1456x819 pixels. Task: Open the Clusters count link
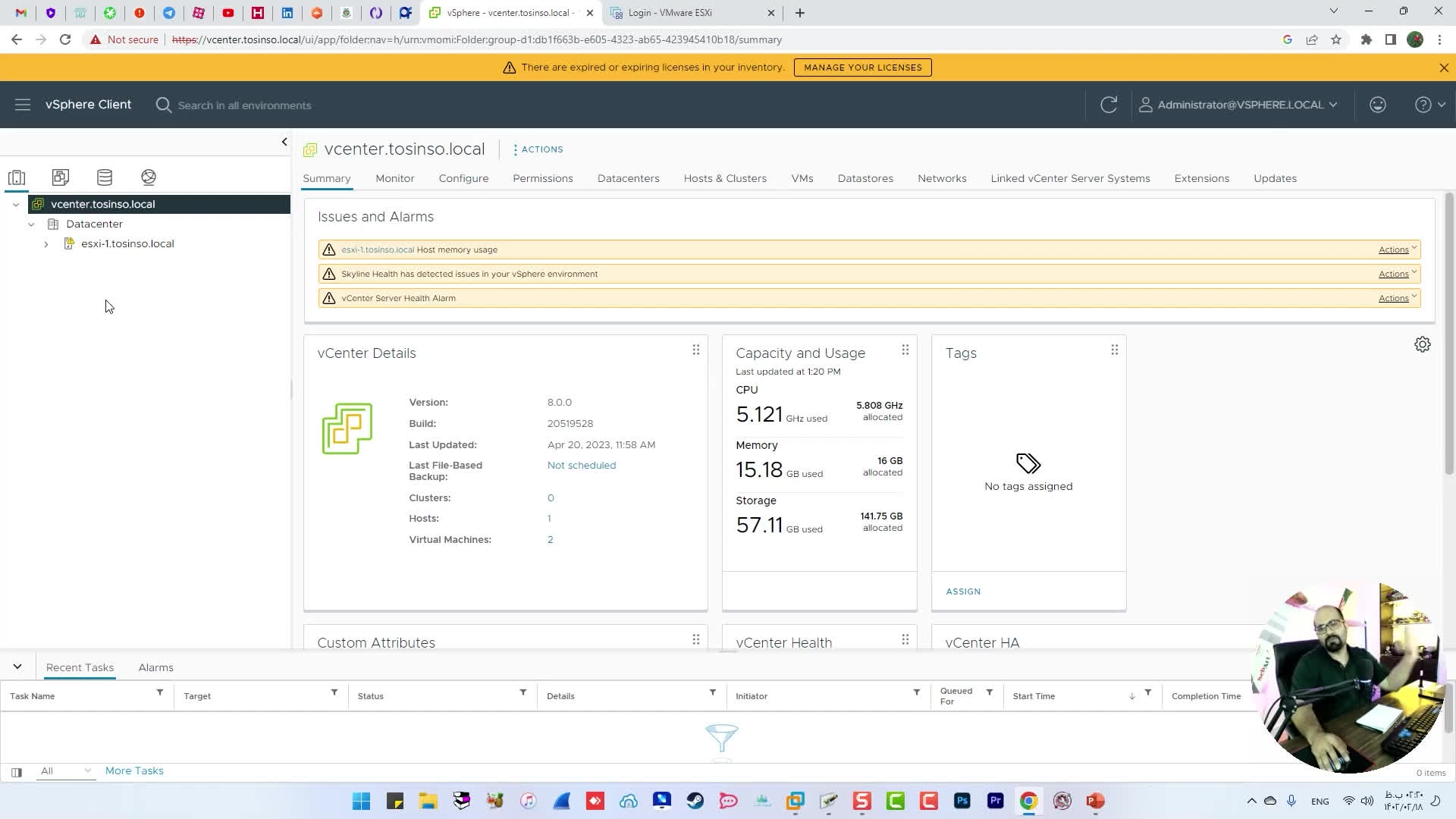coord(551,498)
